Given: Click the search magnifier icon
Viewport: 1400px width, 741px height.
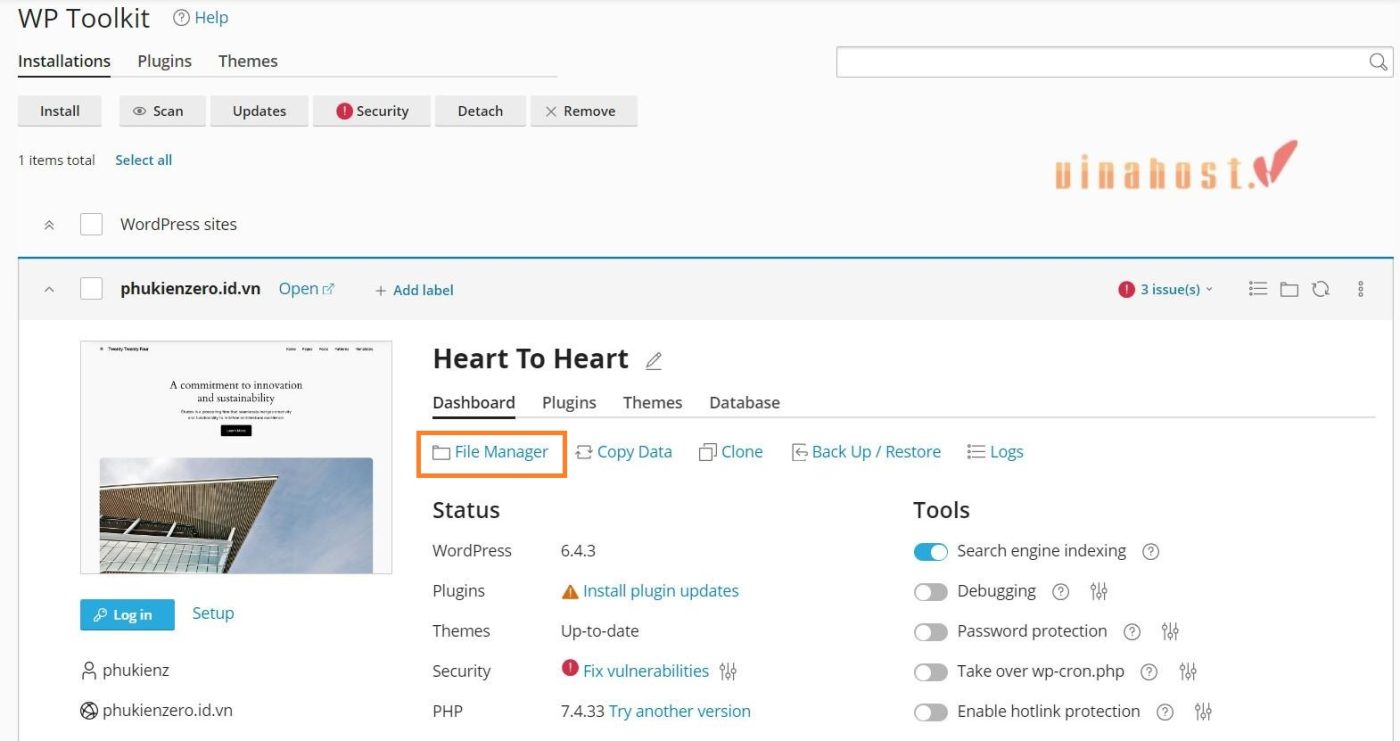Looking at the screenshot, I should pos(1378,62).
